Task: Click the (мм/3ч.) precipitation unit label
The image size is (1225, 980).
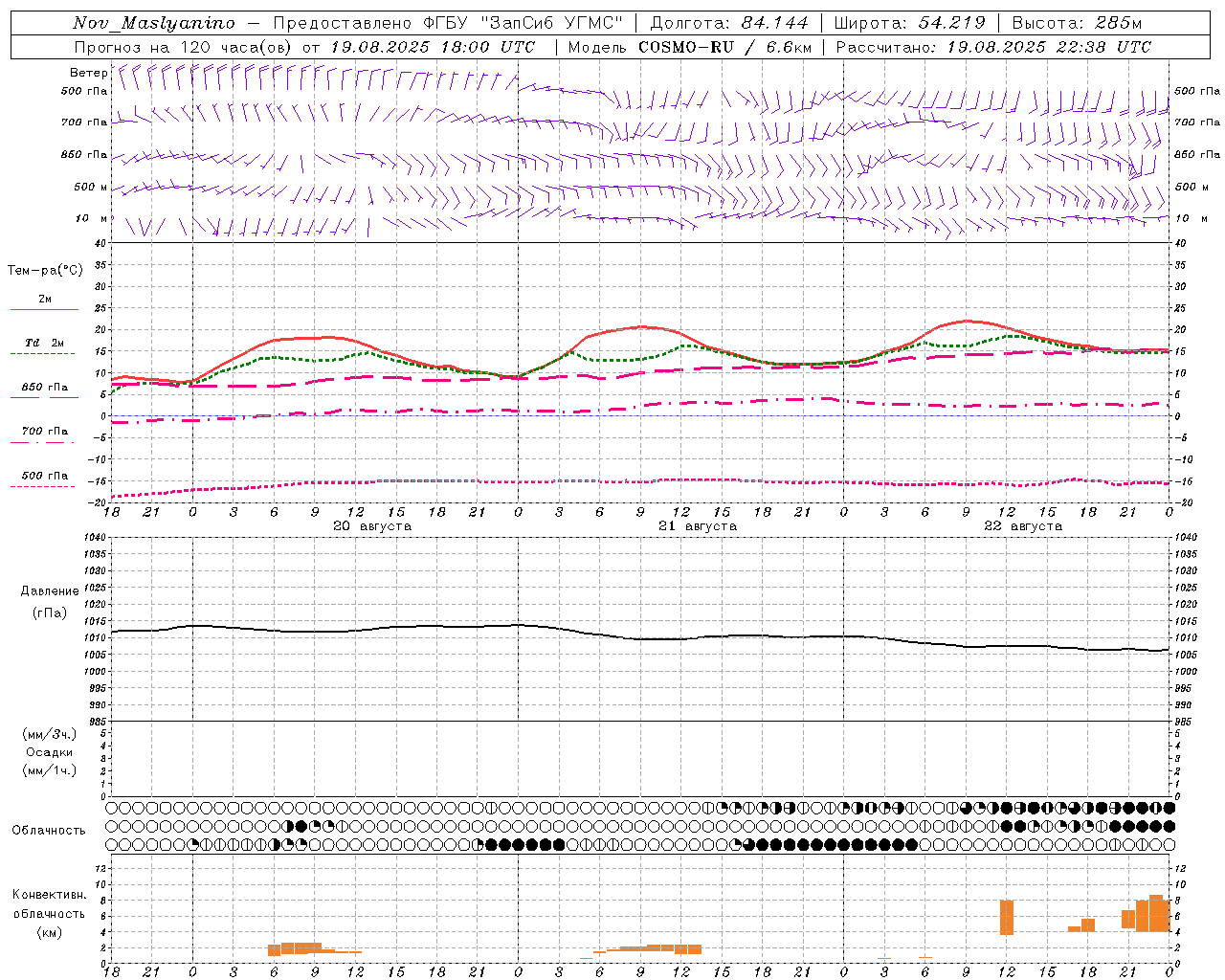Action: pos(50,734)
